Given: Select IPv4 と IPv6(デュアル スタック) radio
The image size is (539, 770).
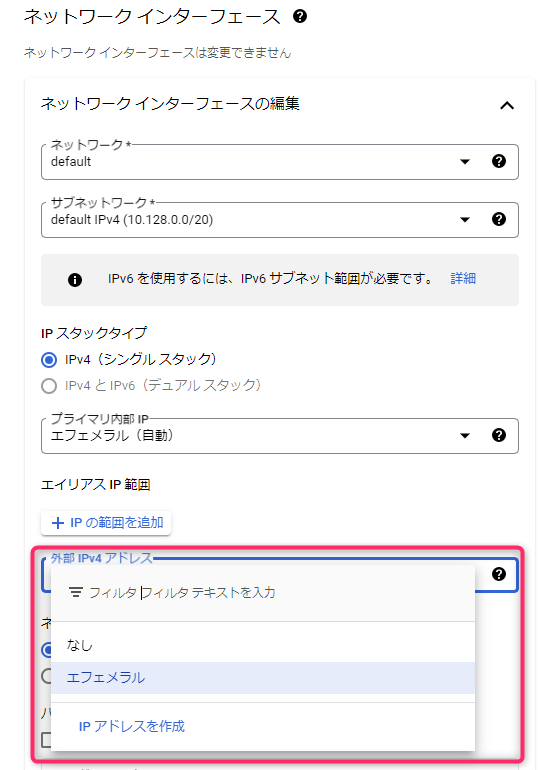Looking at the screenshot, I should (49, 386).
